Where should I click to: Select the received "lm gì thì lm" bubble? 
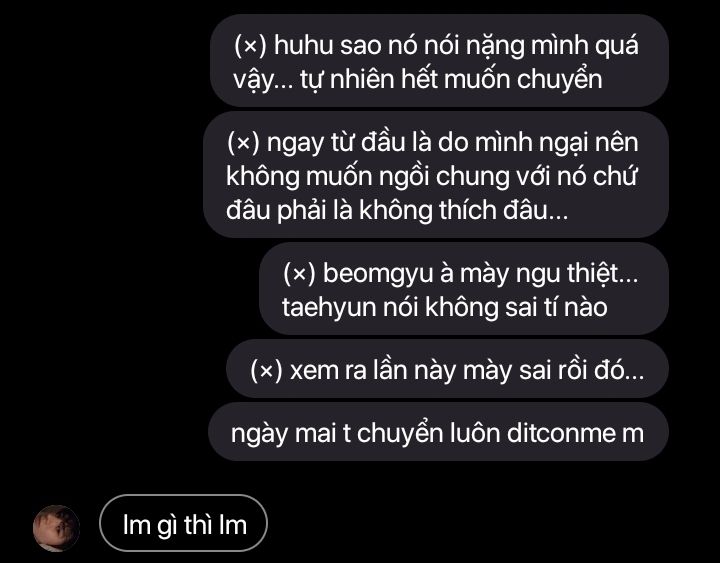point(183,523)
